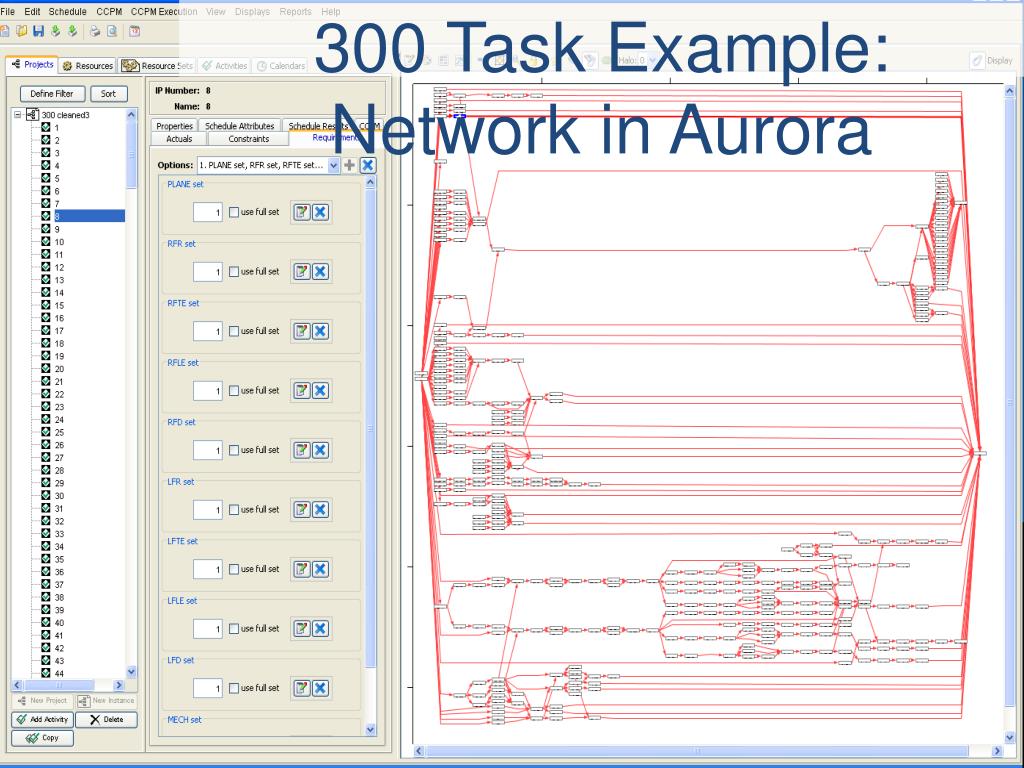1024x768 pixels.
Task: Remove the LFD set requirement
Action: (320, 688)
